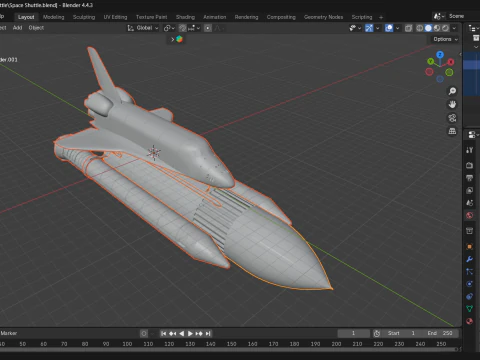
Task: Click the blue Z axis gizmo
Action: (x=440, y=55)
